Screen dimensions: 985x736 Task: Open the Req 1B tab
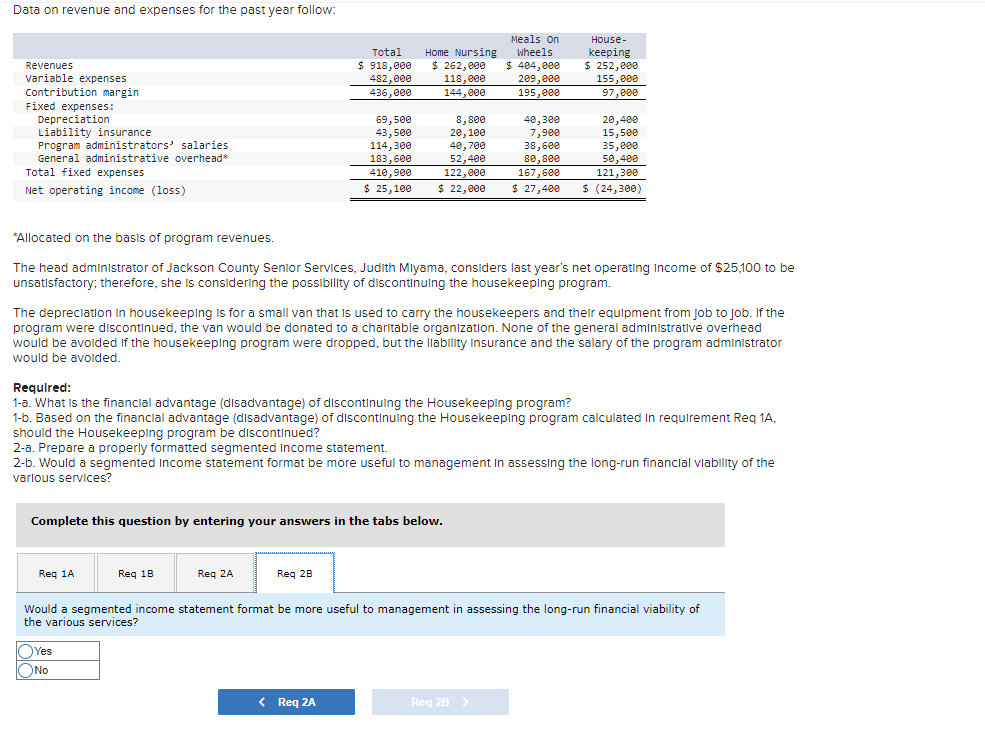[x=136, y=573]
